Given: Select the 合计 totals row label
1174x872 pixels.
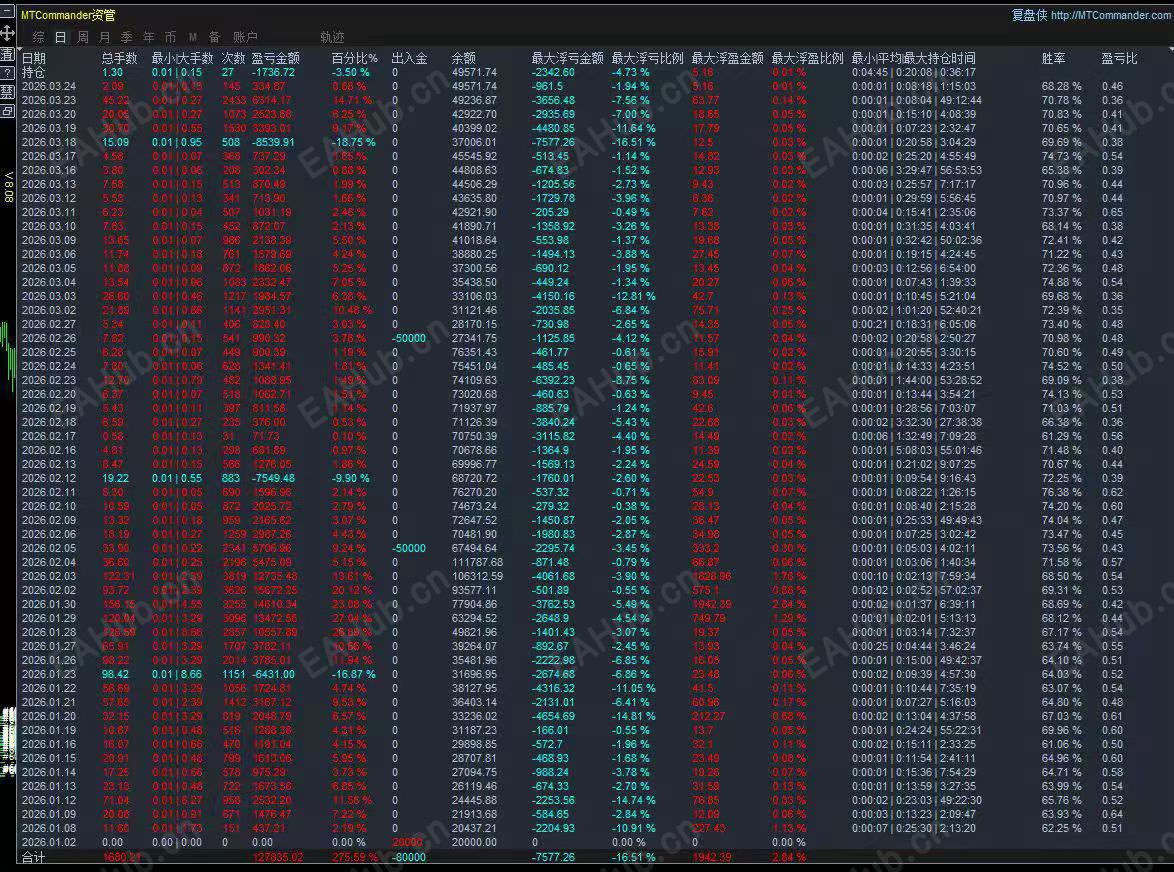Looking at the screenshot, I should click(x=34, y=858).
